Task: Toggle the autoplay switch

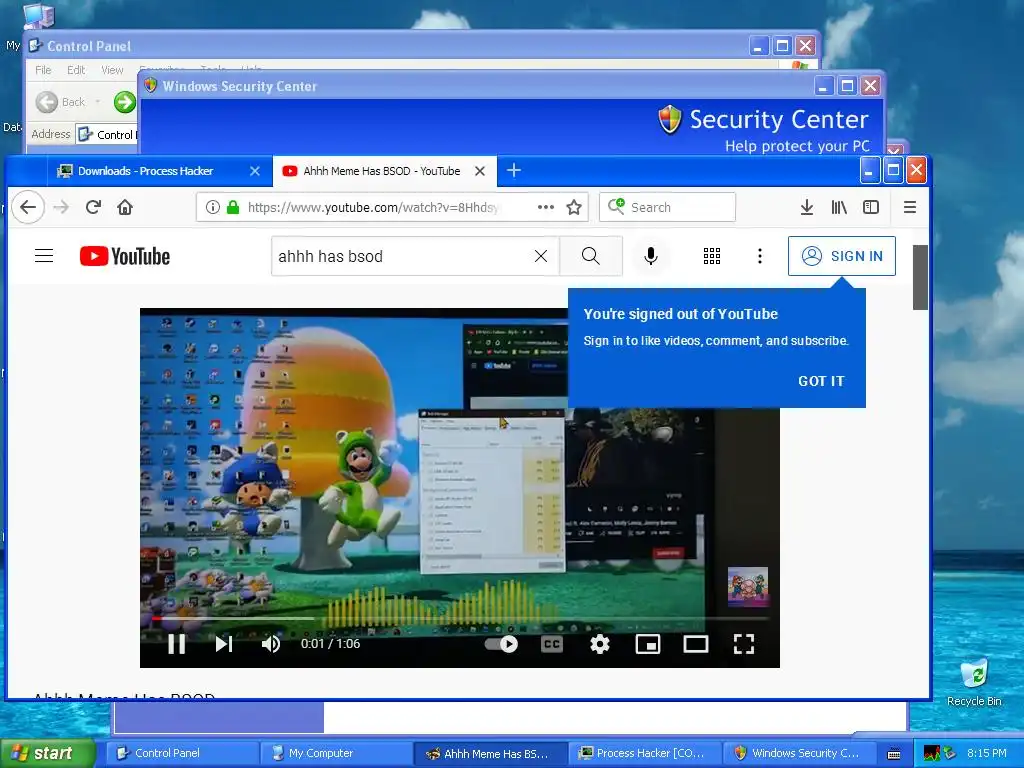Action: pyautogui.click(x=502, y=644)
